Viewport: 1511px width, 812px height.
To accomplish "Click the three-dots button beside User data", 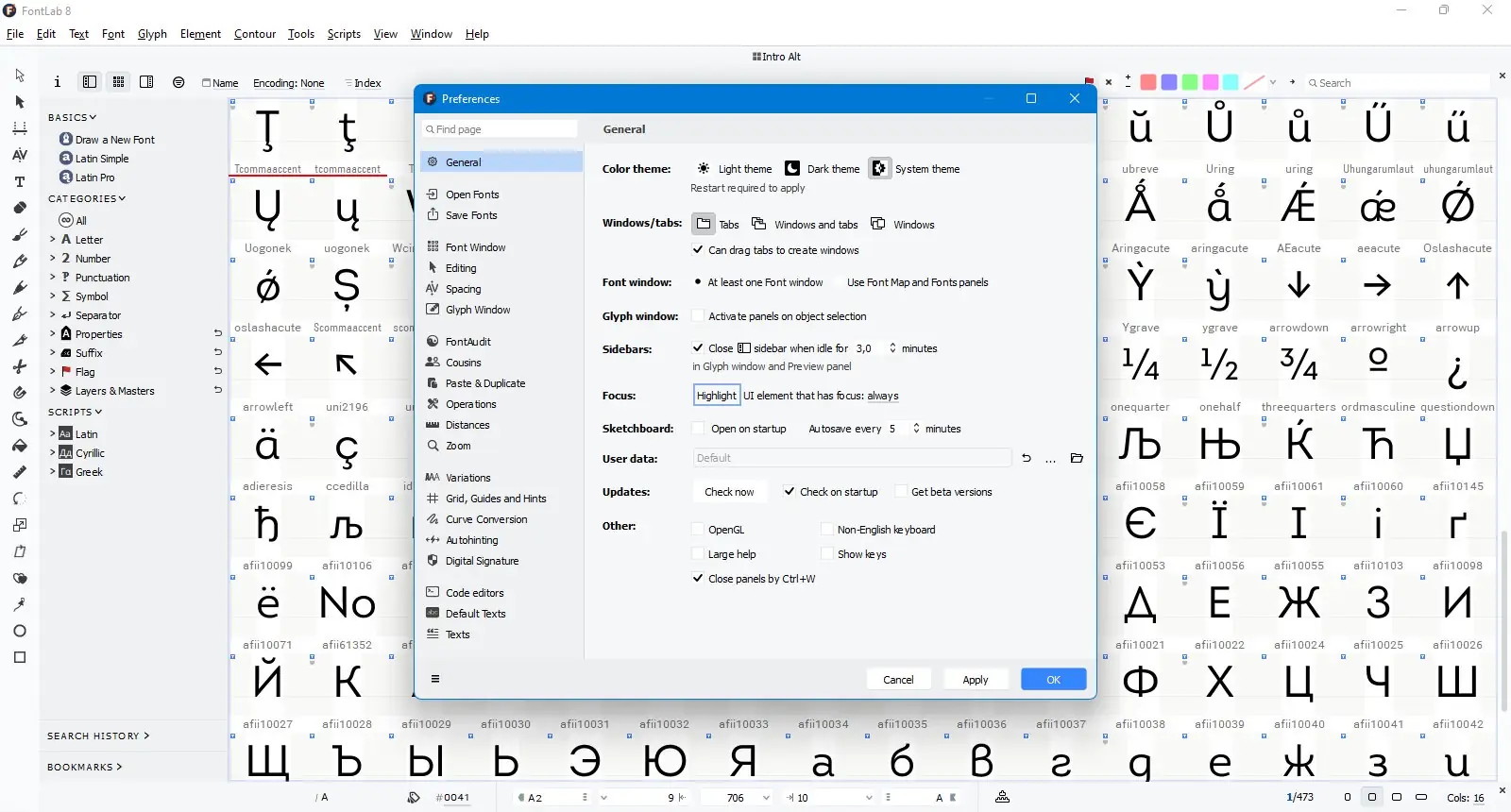I will point(1050,458).
